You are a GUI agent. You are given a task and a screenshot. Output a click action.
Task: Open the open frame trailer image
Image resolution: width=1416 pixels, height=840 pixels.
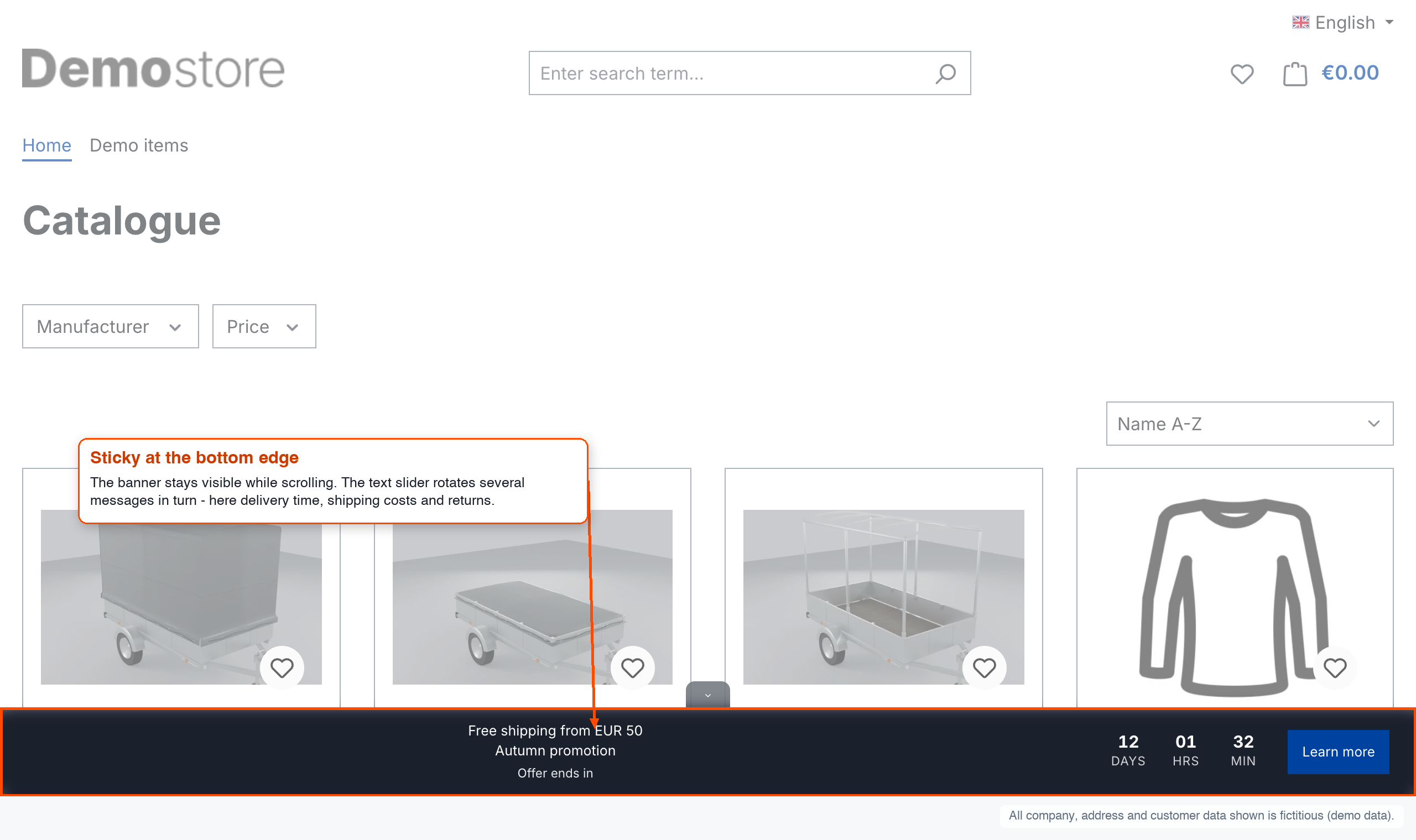point(883,597)
